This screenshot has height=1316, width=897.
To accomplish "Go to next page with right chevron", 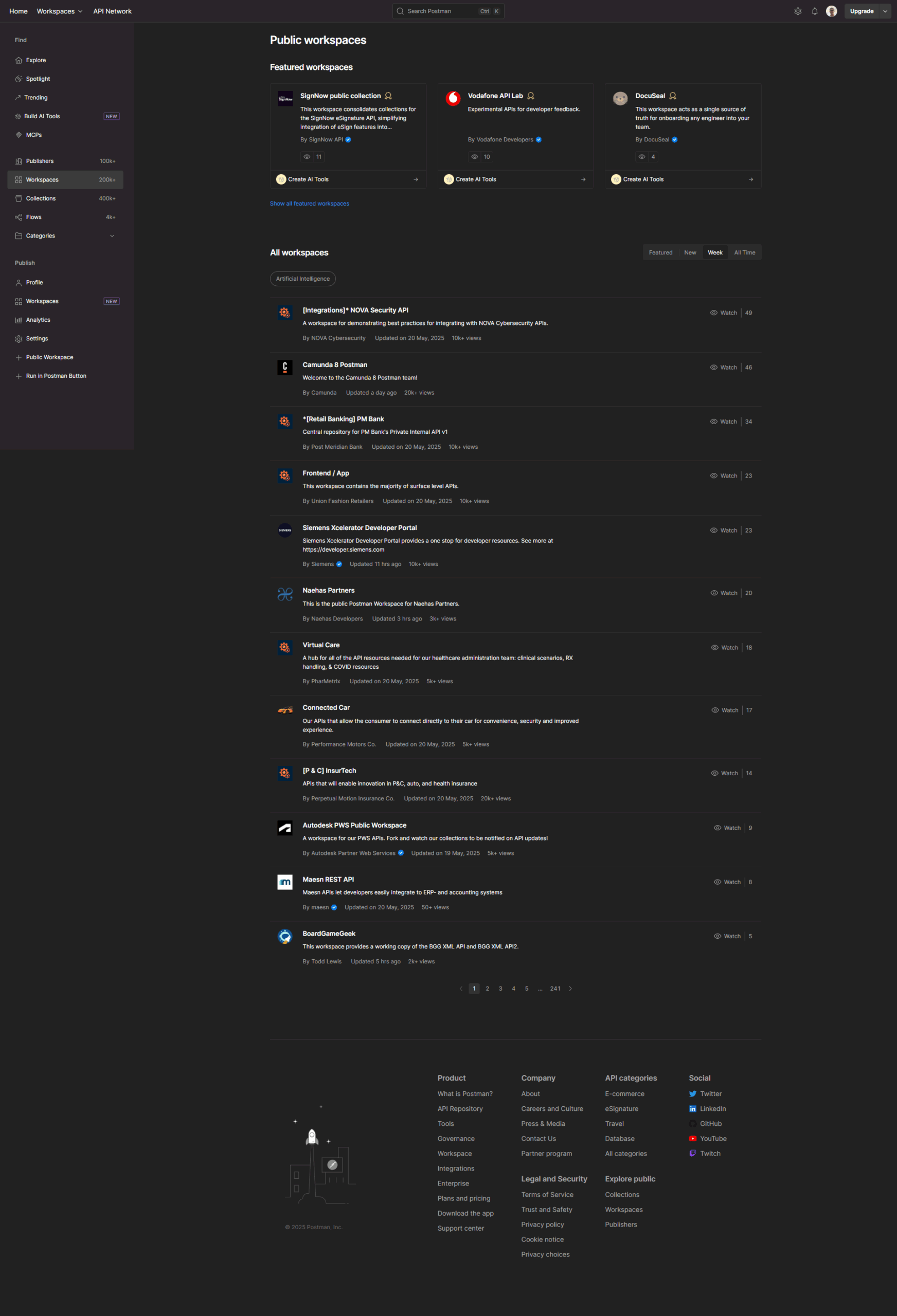I will tap(570, 989).
